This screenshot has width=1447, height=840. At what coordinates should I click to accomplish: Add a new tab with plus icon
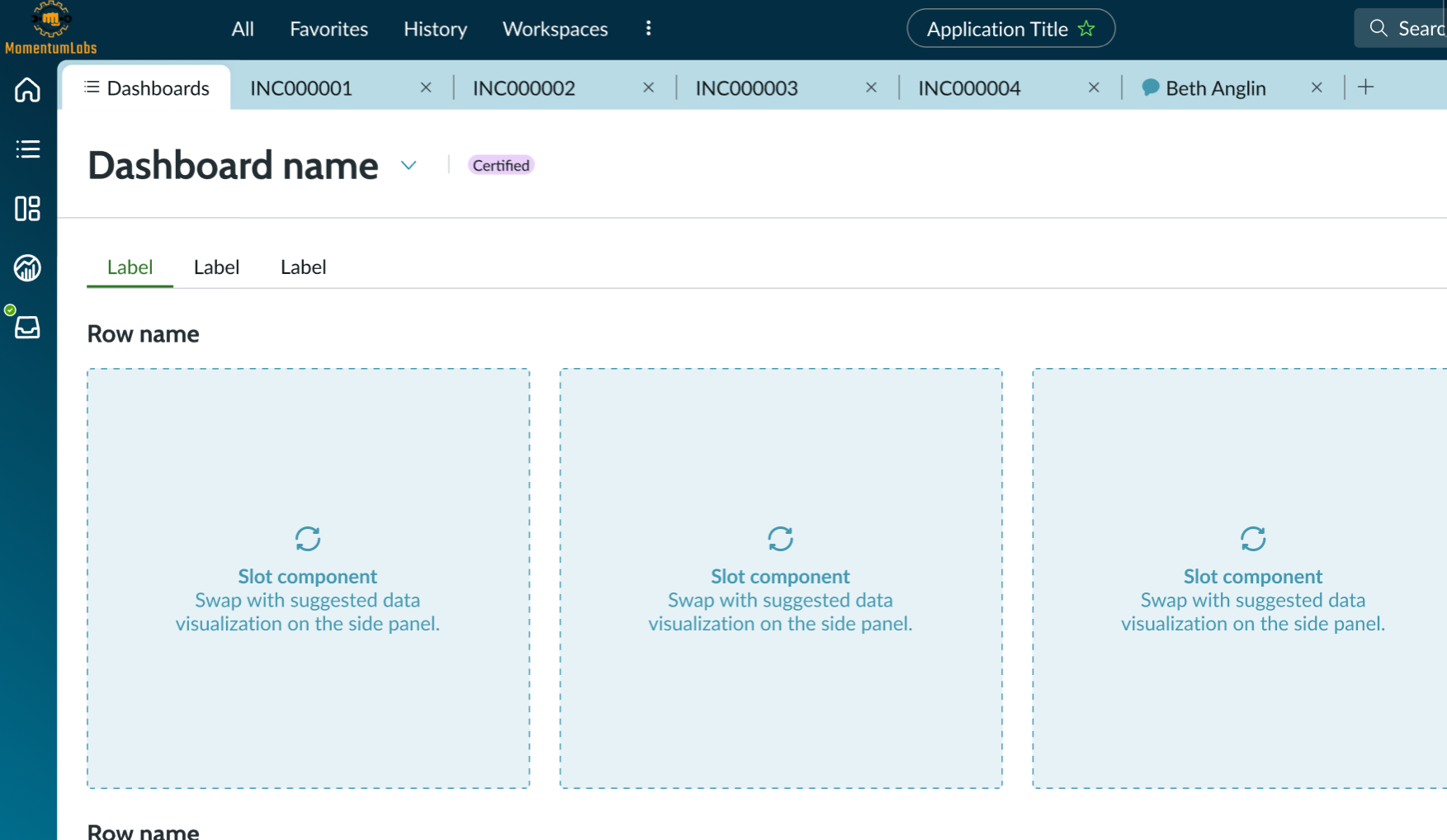(x=1365, y=87)
